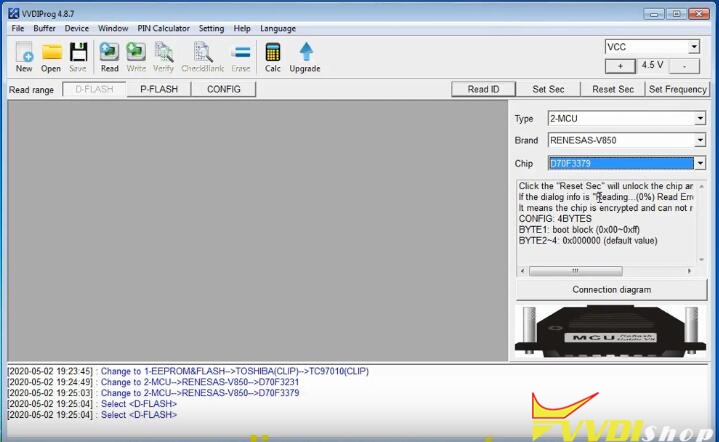Click the 'CONFIG: 4BYTES' info text

point(555,219)
